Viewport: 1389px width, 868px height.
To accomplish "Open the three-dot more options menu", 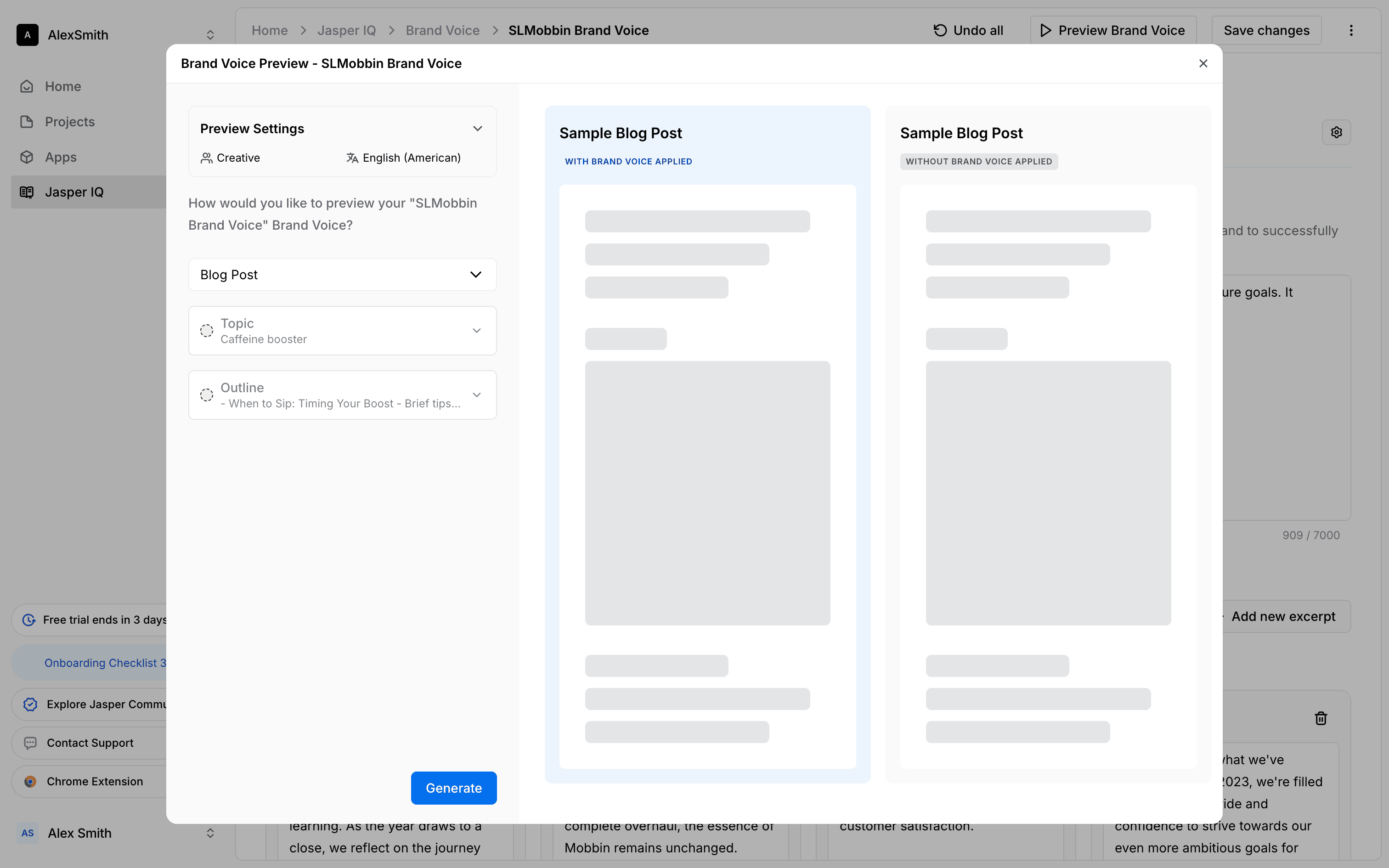I will [1351, 30].
